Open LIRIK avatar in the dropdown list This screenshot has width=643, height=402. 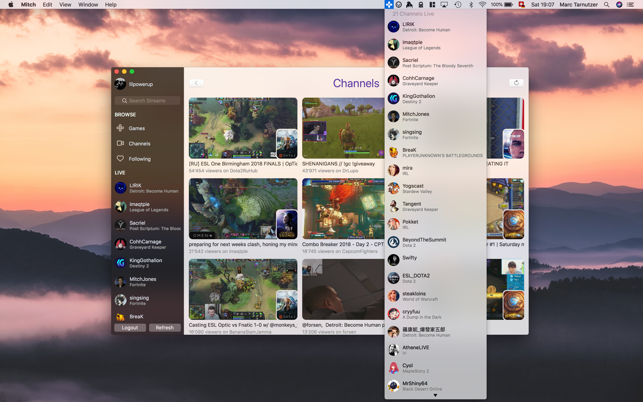click(x=393, y=27)
